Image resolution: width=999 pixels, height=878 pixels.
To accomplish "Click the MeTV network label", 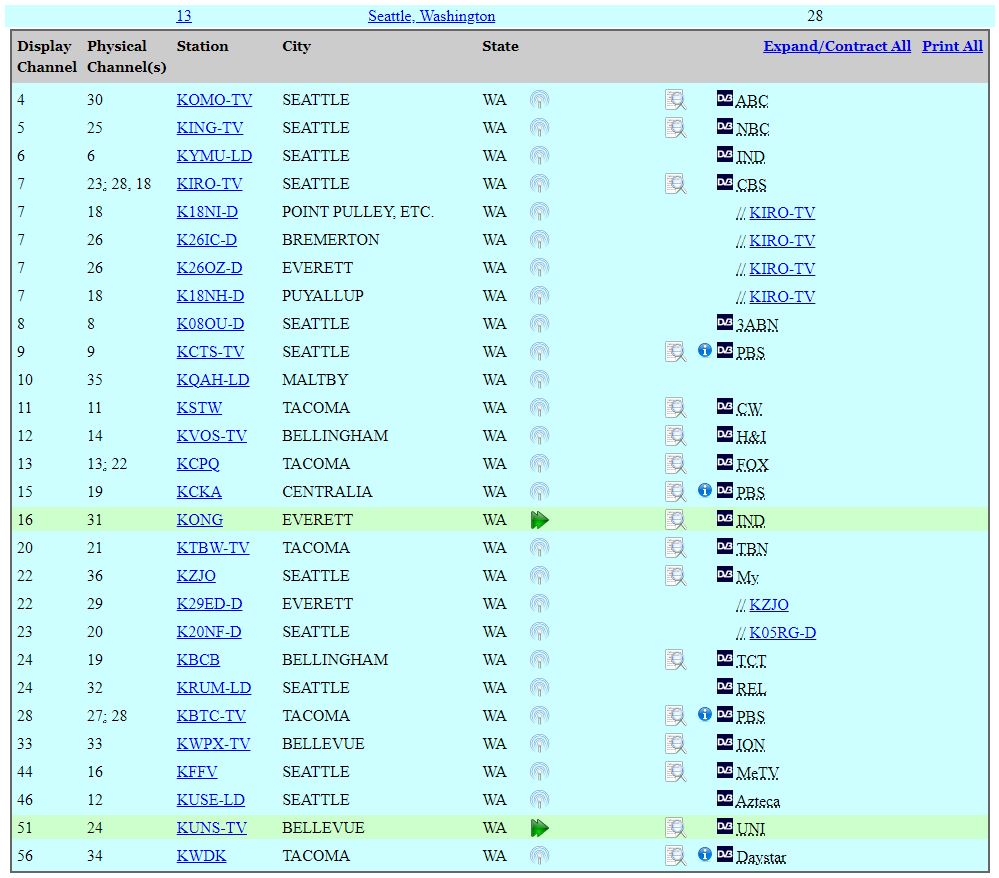I will point(757,773).
